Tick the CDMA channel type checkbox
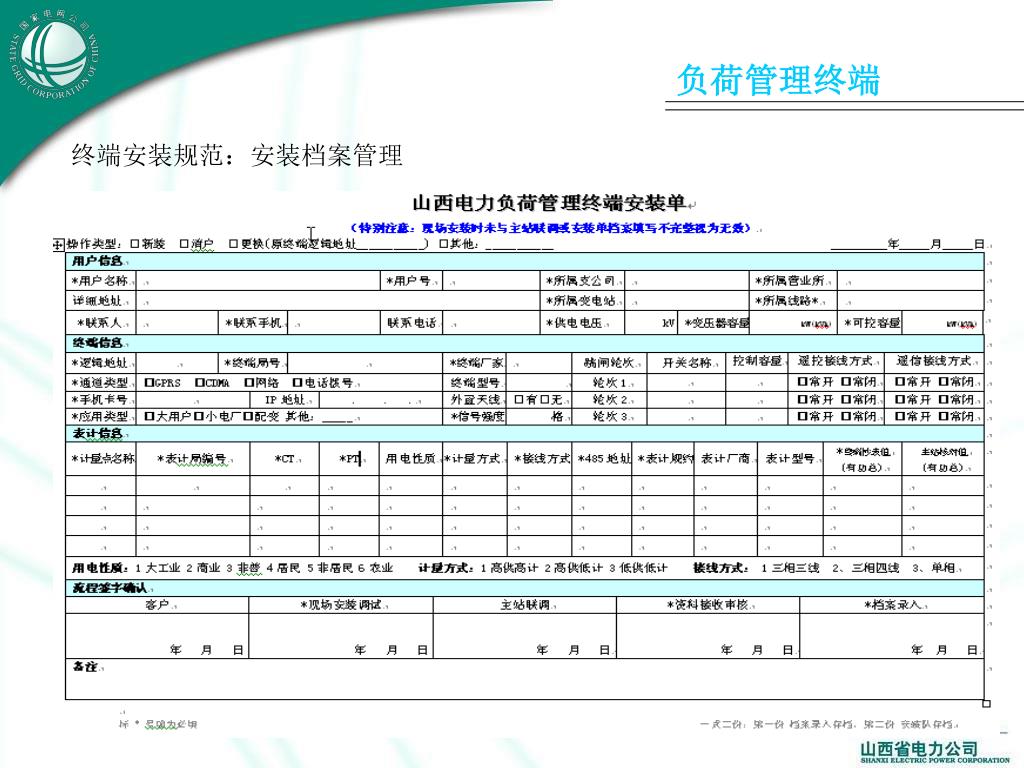This screenshot has width=1024, height=768. click(200, 382)
